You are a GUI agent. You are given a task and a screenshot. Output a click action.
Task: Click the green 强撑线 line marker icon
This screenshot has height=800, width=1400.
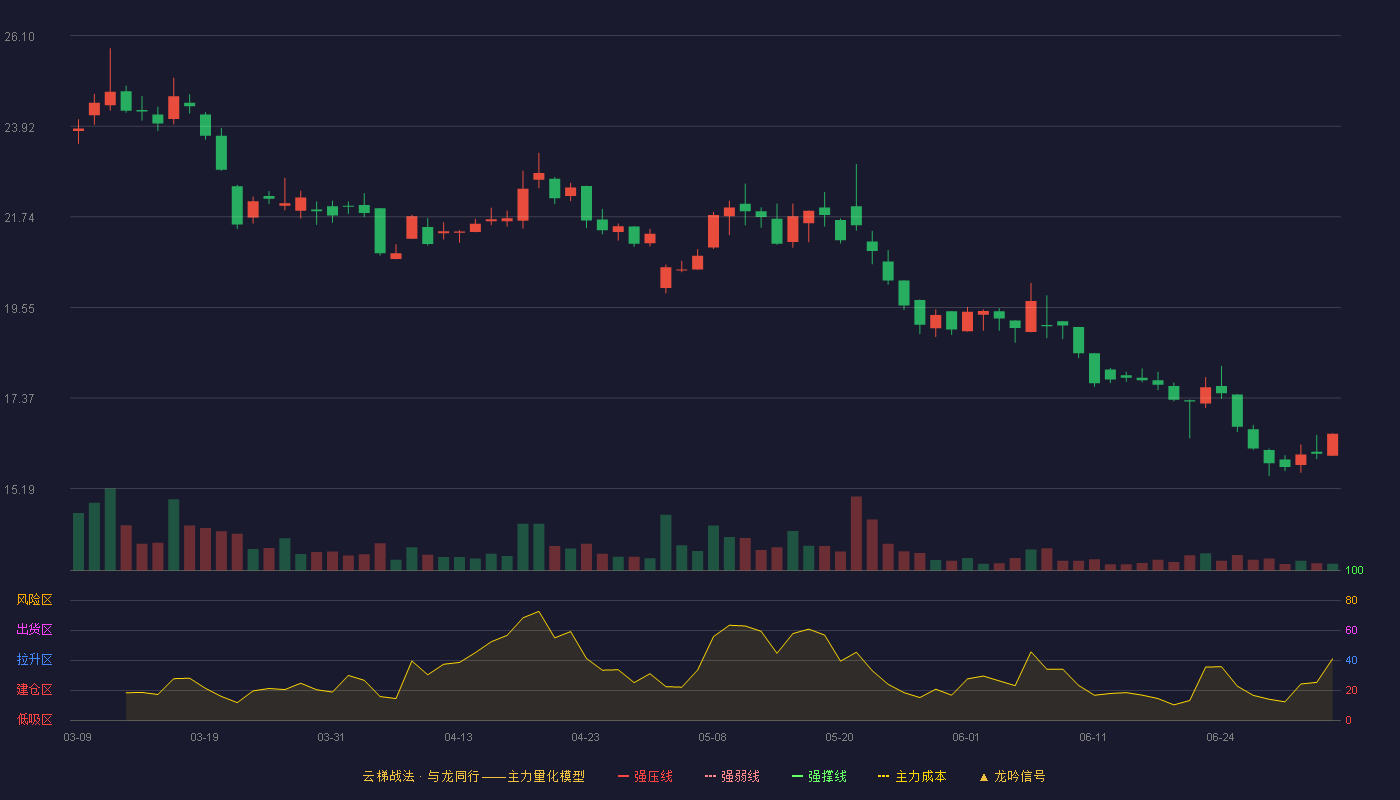pos(797,776)
